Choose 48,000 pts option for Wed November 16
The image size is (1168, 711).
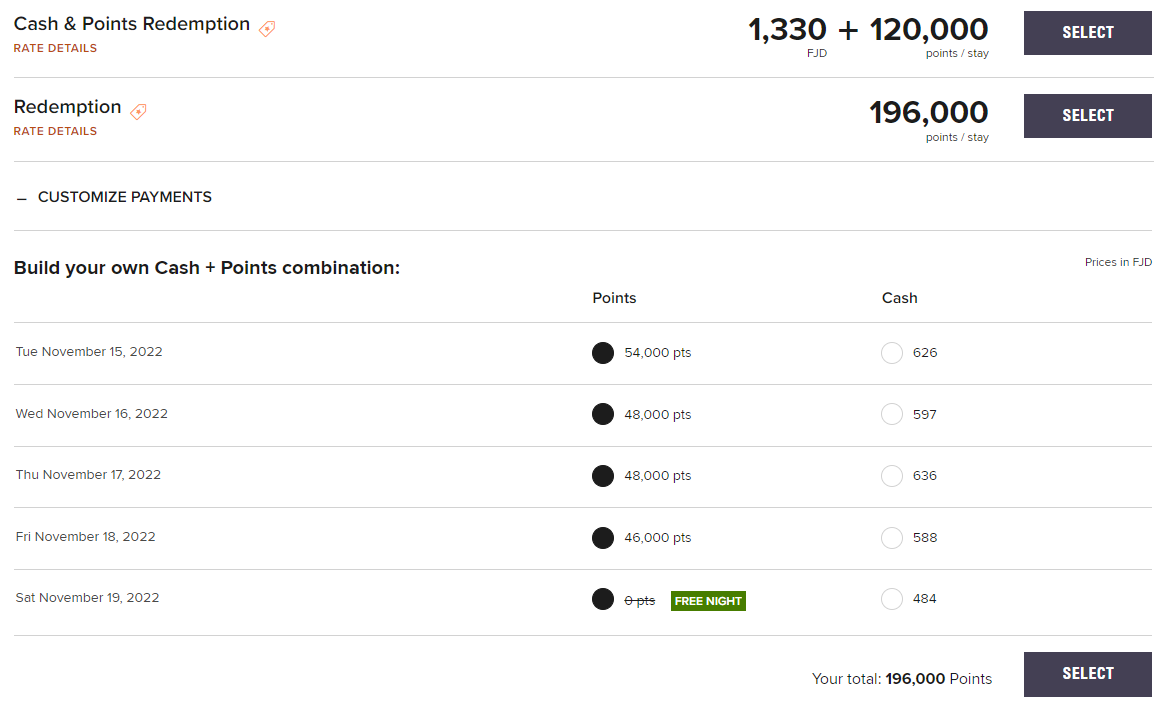(603, 414)
